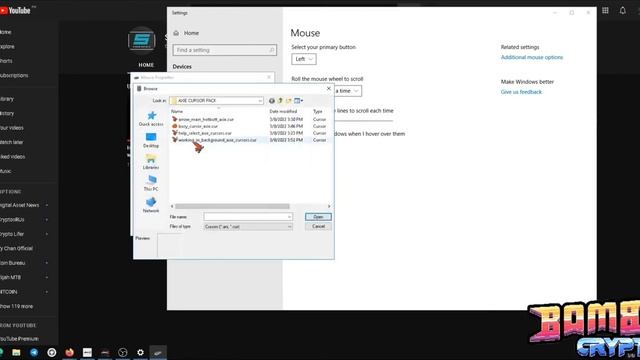Open Shorts in YouTube sidebar
This screenshot has width=640, height=360.
[6, 61]
